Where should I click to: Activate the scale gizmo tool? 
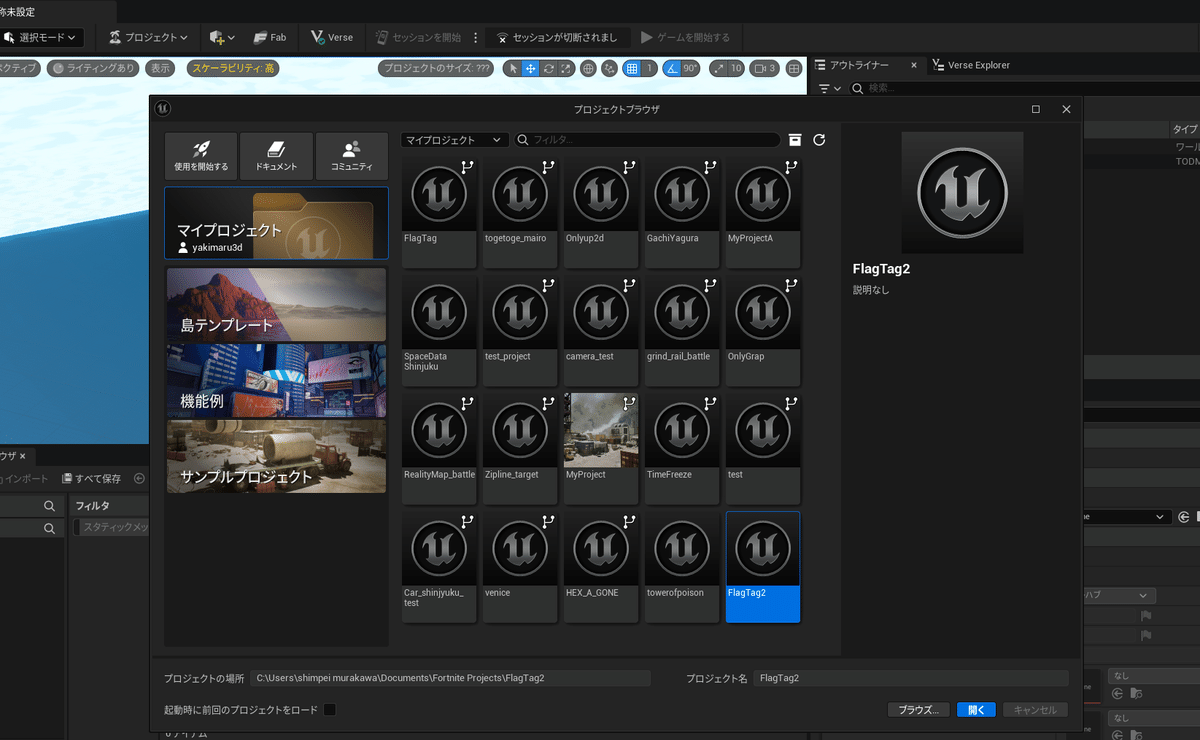coord(566,68)
